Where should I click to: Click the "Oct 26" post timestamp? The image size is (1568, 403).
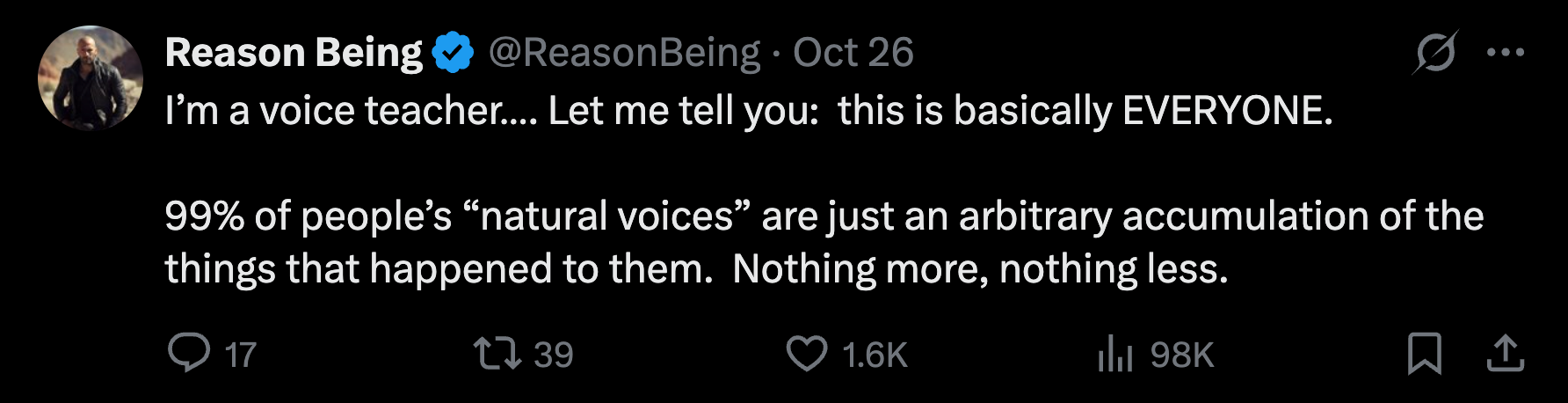click(x=853, y=53)
